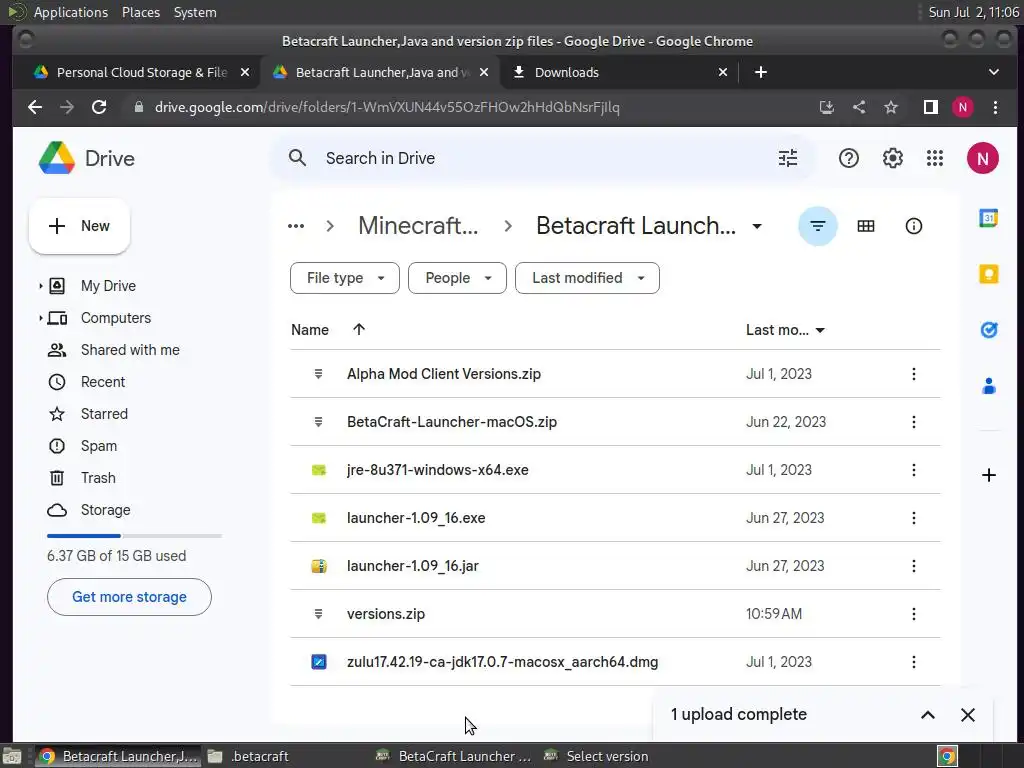Viewport: 1024px width, 768px height.
Task: Open more actions for versions.zip
Action: [913, 614]
